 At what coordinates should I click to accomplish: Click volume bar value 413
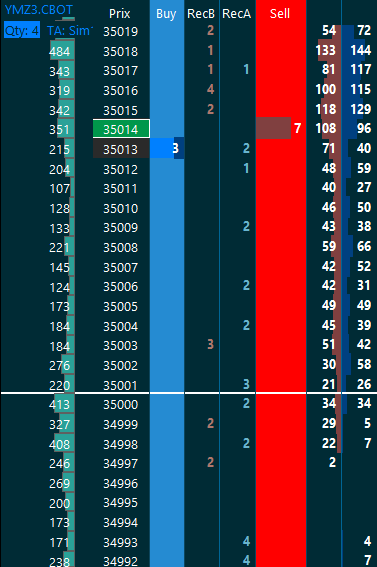coord(59,404)
